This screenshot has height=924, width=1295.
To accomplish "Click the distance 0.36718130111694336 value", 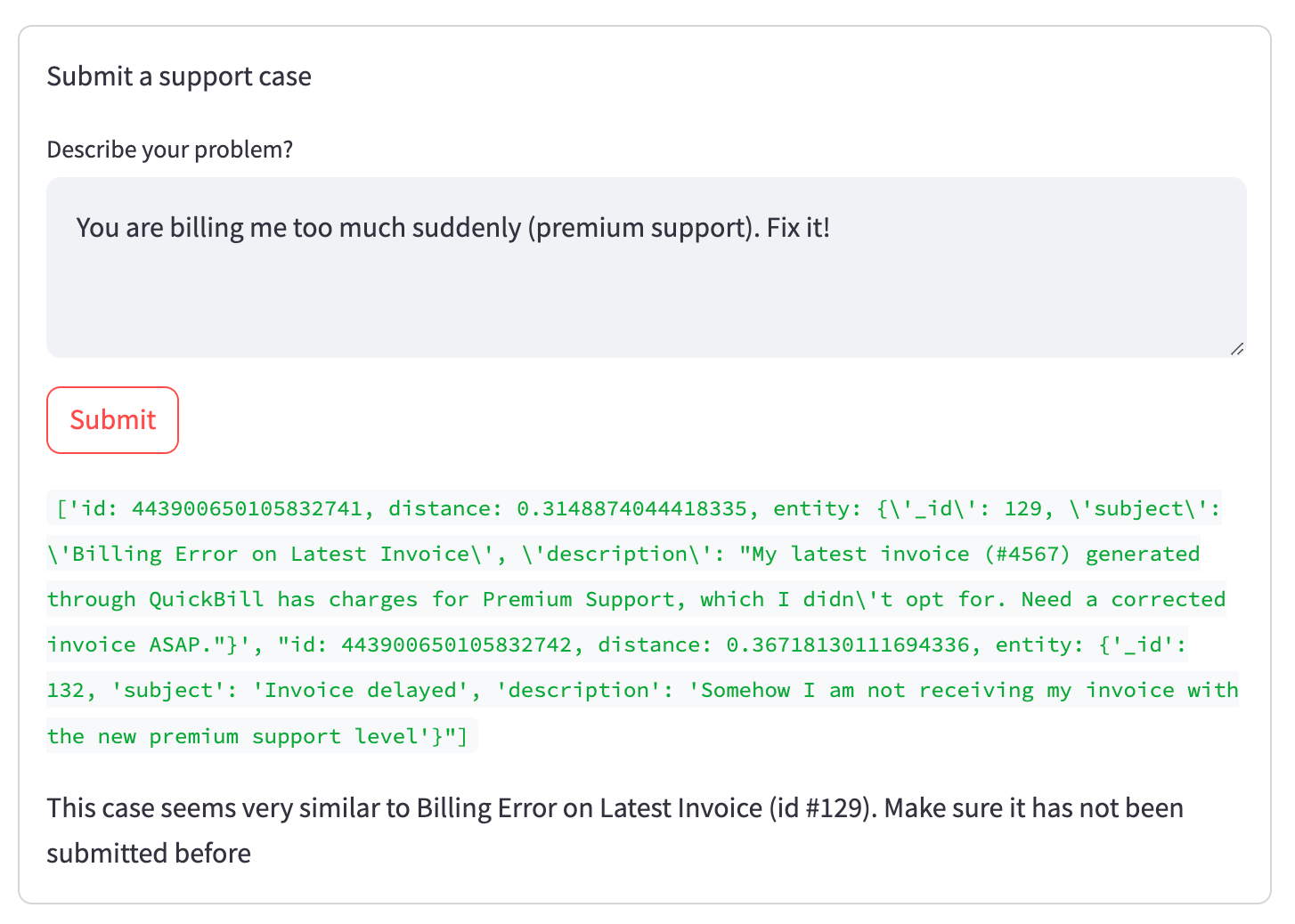I will (847, 645).
